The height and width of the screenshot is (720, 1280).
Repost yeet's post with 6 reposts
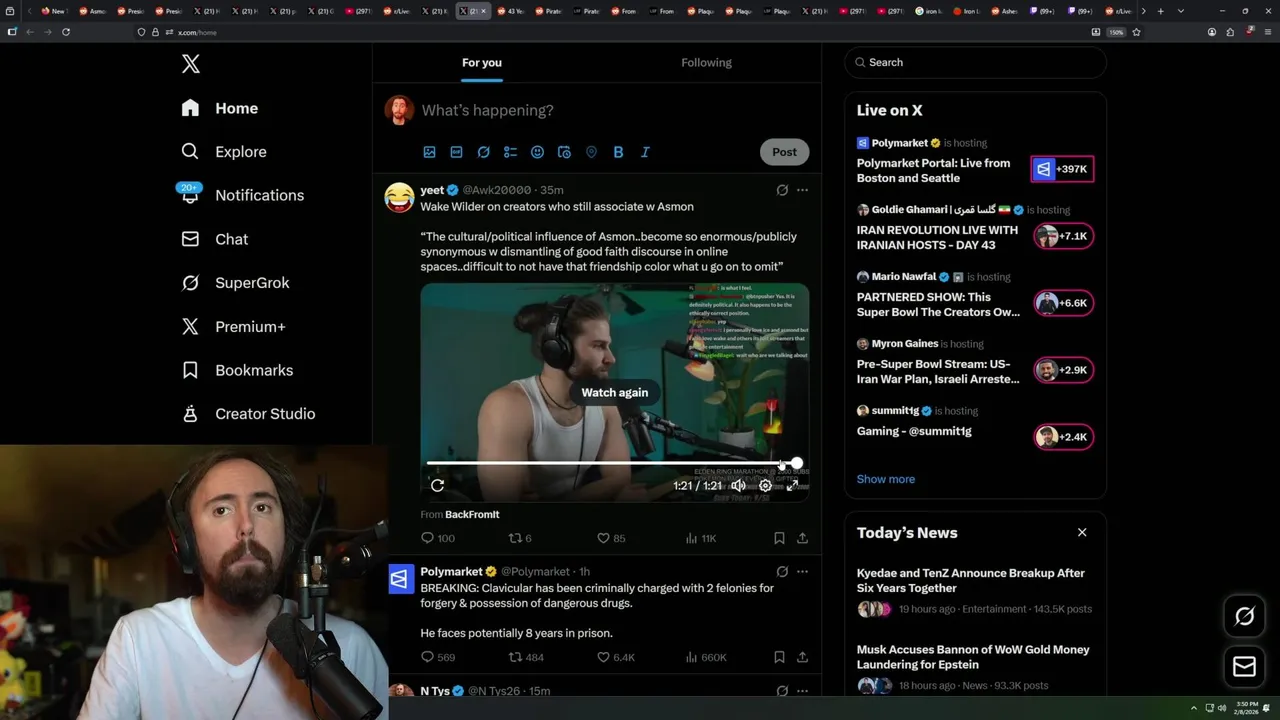coord(520,538)
